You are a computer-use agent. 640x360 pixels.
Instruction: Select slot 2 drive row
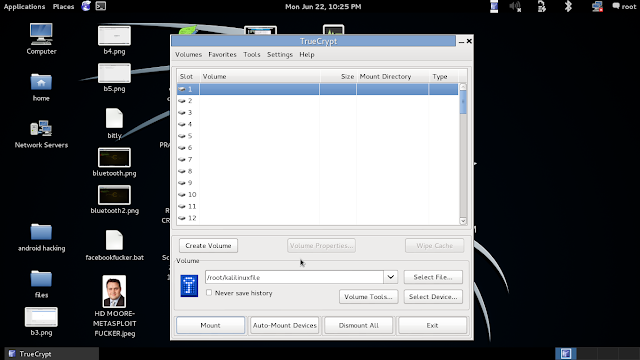coord(318,100)
